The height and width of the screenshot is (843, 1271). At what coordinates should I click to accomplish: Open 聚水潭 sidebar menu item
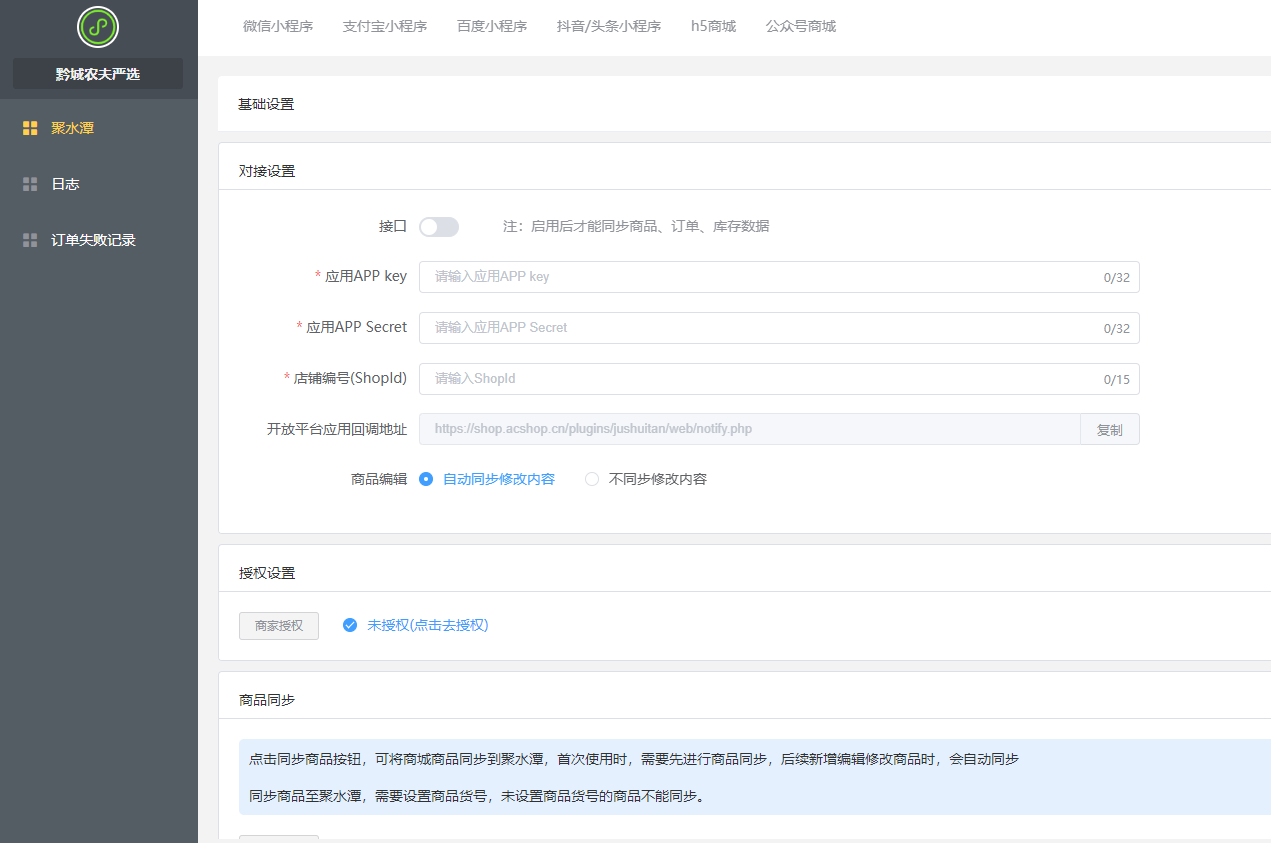99,128
